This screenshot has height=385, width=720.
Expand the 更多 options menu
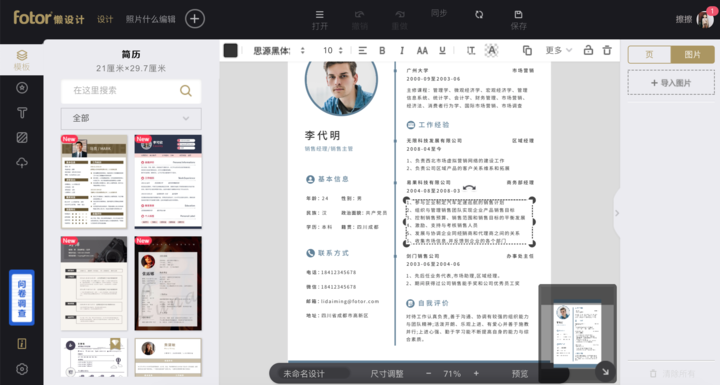(x=559, y=50)
